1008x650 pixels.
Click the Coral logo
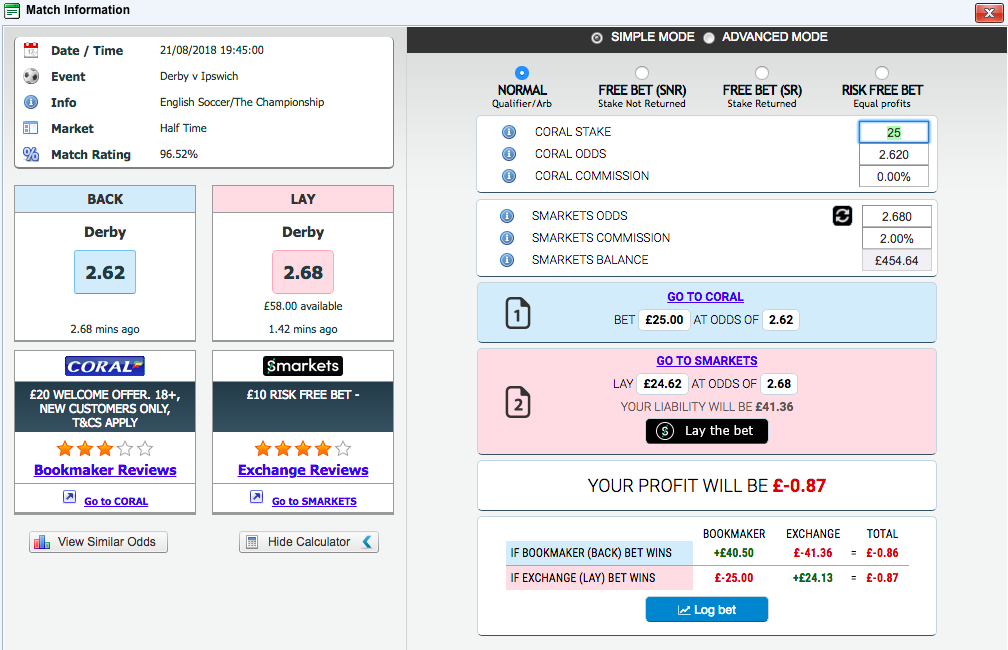[105, 366]
